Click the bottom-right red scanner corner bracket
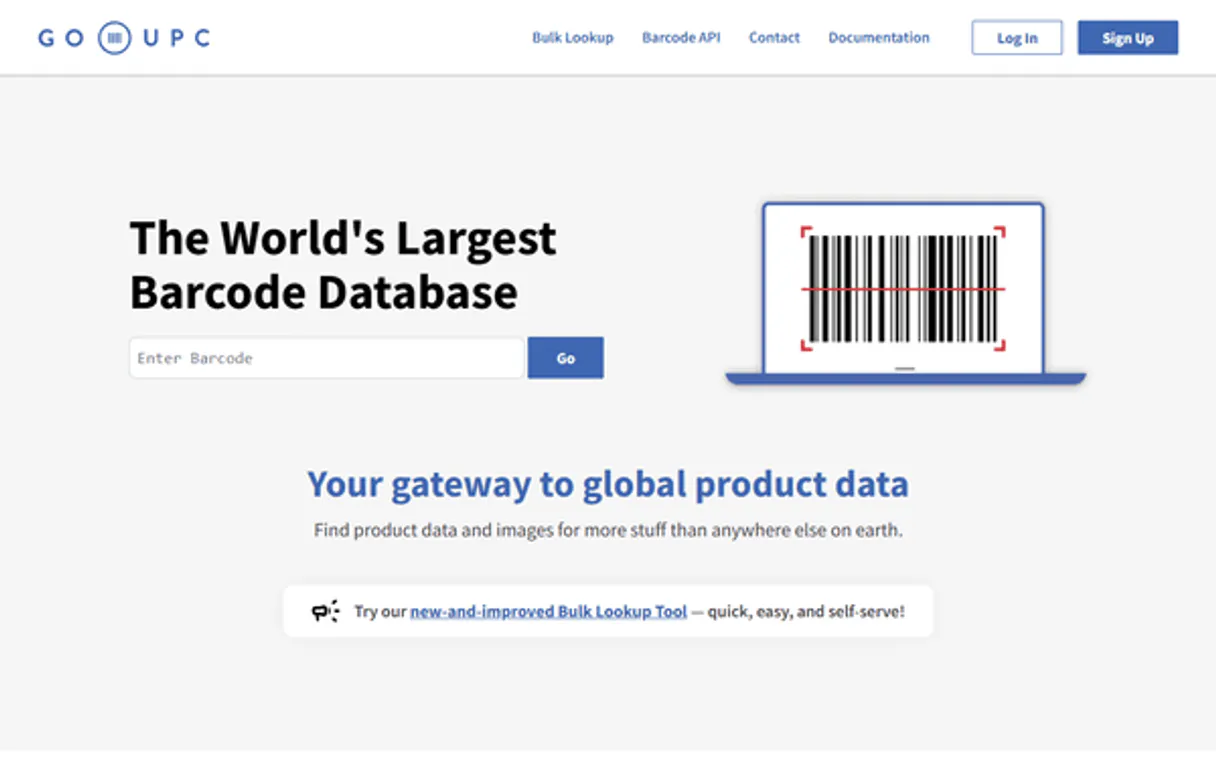This screenshot has width=1216, height=760. coord(999,346)
